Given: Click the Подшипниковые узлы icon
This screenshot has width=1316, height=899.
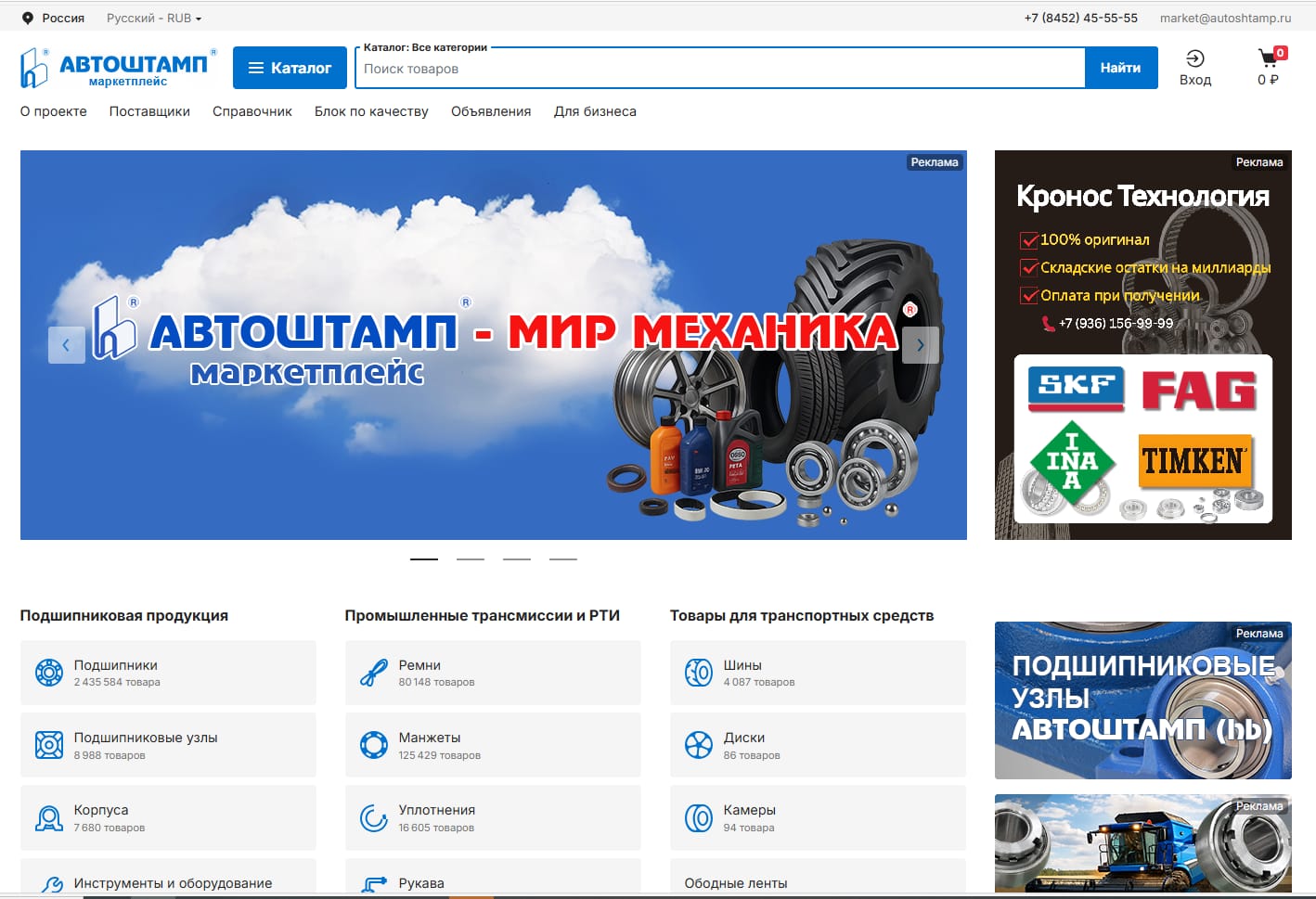Looking at the screenshot, I should (49, 744).
